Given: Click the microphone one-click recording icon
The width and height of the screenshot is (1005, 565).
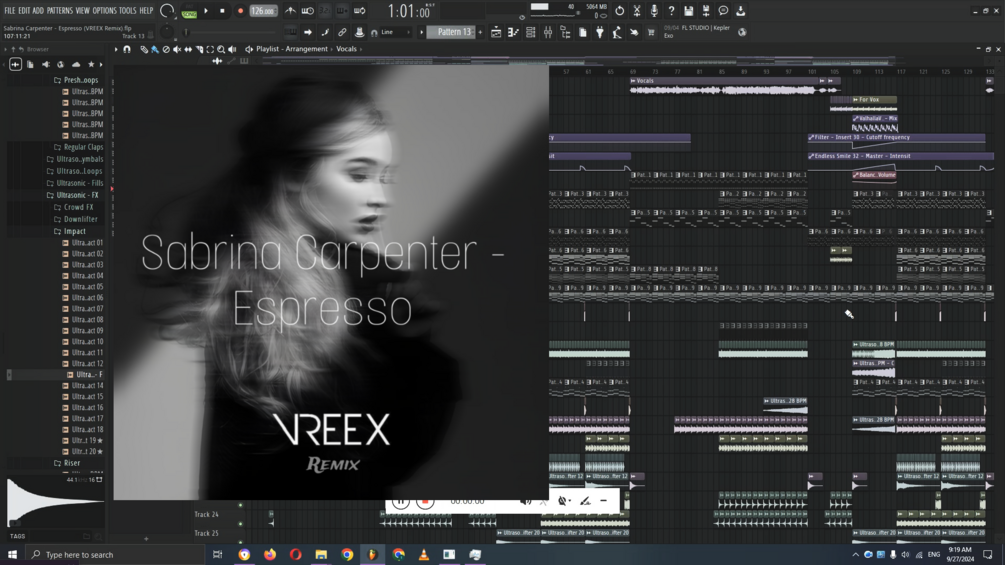Looking at the screenshot, I should pyautogui.click(x=654, y=11).
